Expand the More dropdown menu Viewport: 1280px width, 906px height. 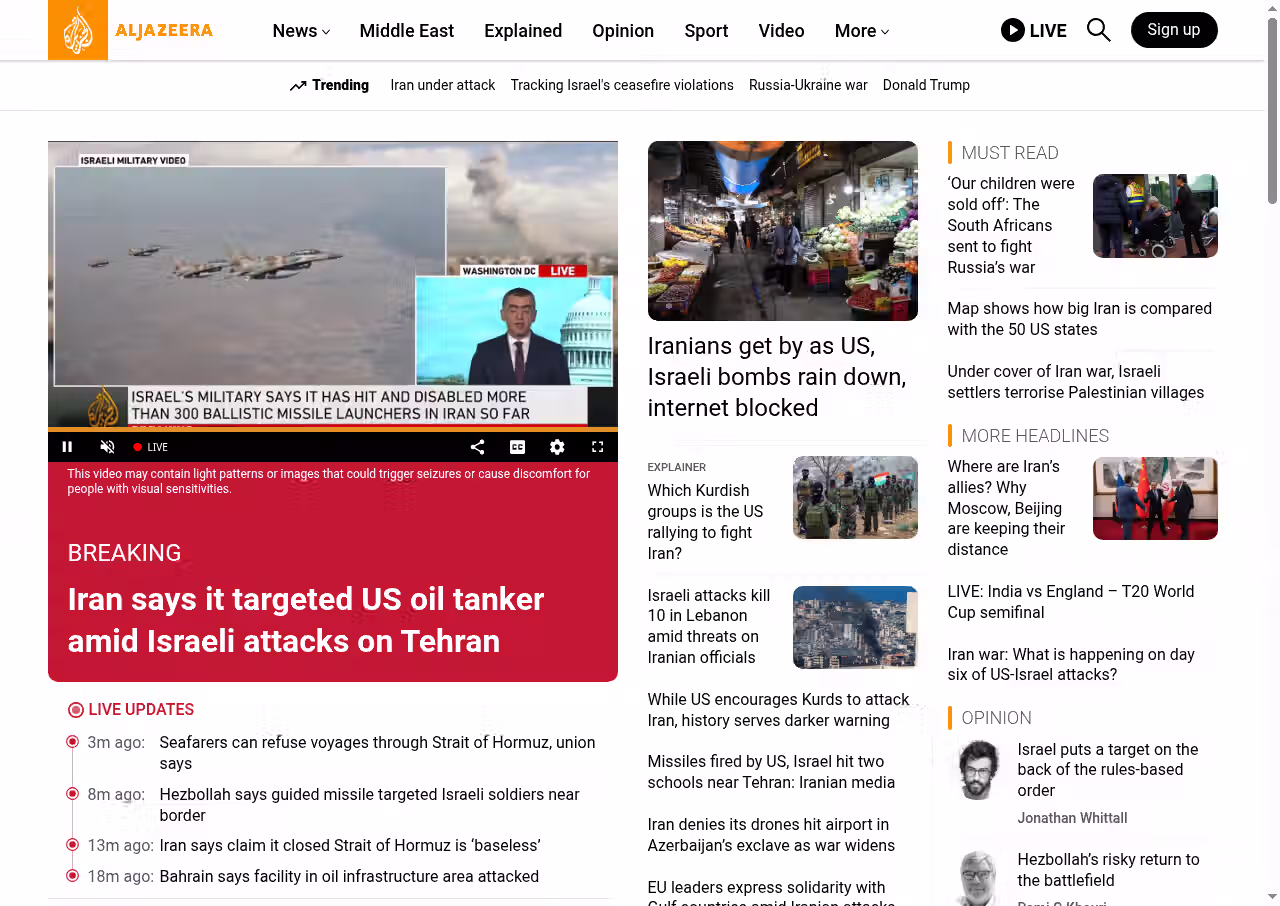861,31
